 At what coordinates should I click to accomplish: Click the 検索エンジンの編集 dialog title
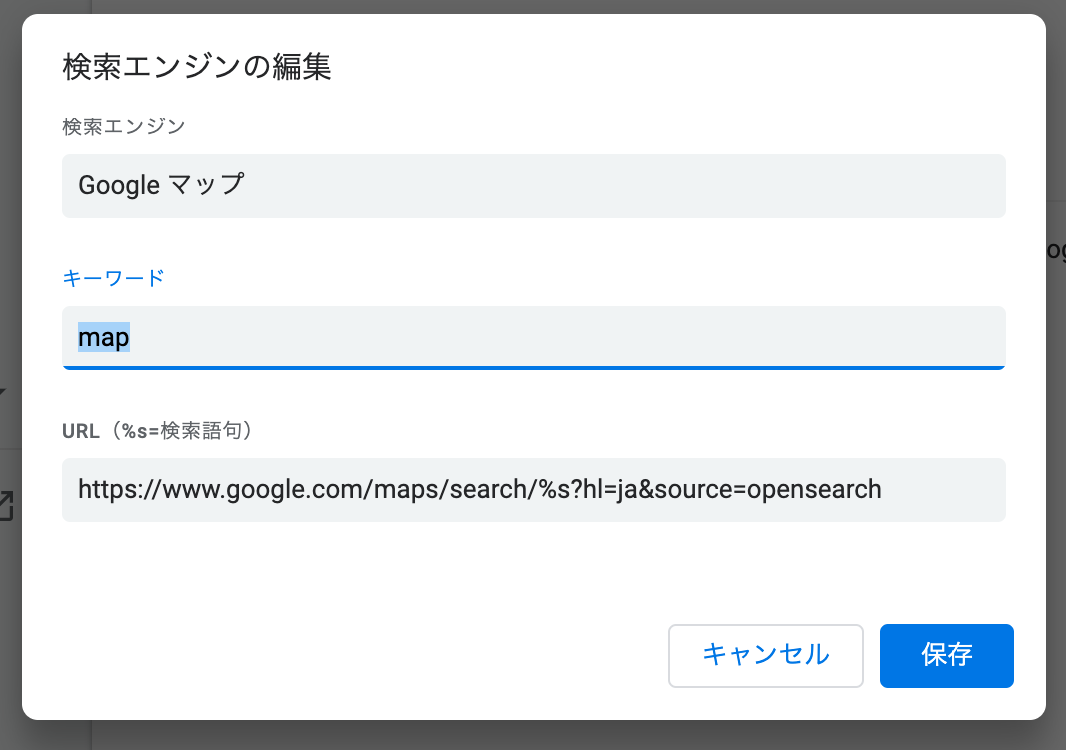(x=197, y=67)
